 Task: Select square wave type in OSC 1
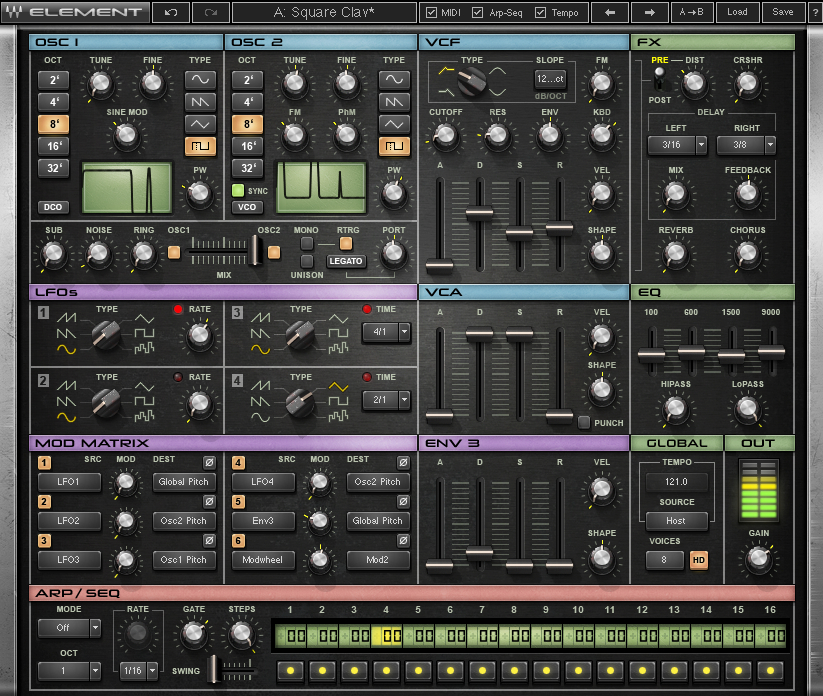coord(200,147)
